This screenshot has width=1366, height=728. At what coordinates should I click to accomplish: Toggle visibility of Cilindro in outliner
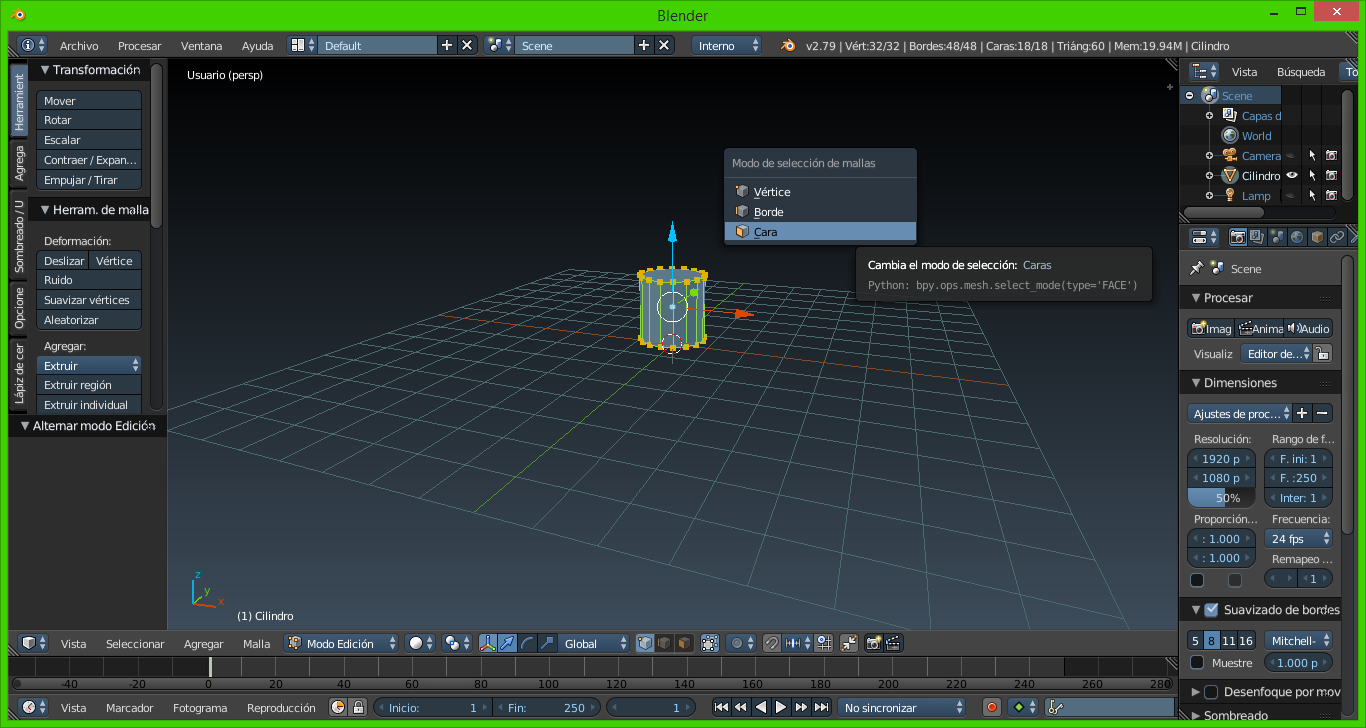coord(1292,175)
